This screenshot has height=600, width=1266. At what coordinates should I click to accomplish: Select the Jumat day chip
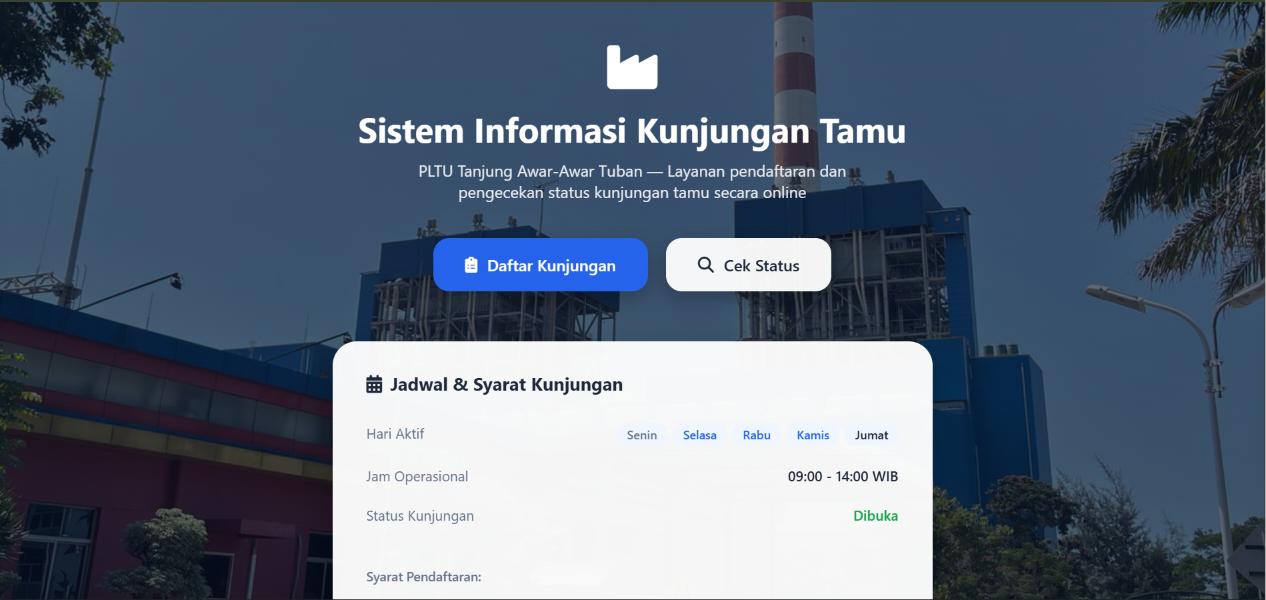pyautogui.click(x=872, y=435)
